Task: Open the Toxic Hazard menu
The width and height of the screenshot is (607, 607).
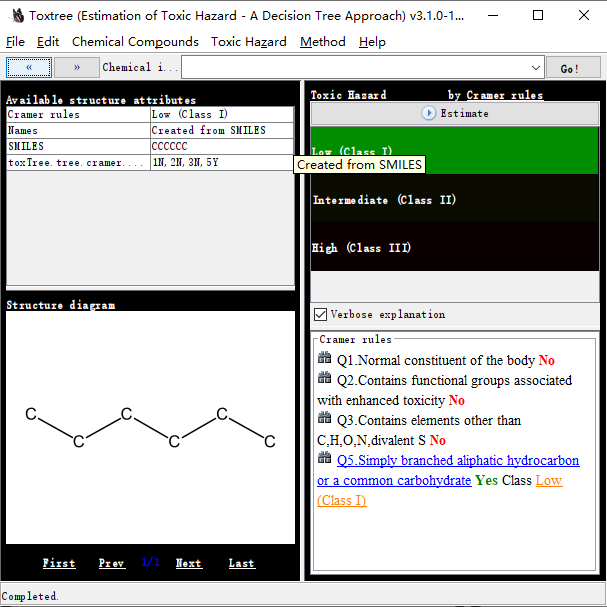Action: click(x=248, y=42)
